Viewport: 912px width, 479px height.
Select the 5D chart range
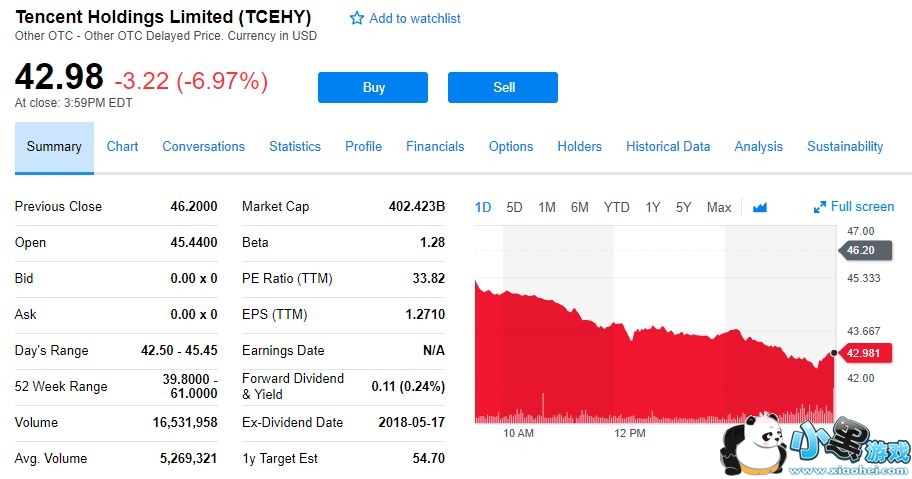point(514,207)
